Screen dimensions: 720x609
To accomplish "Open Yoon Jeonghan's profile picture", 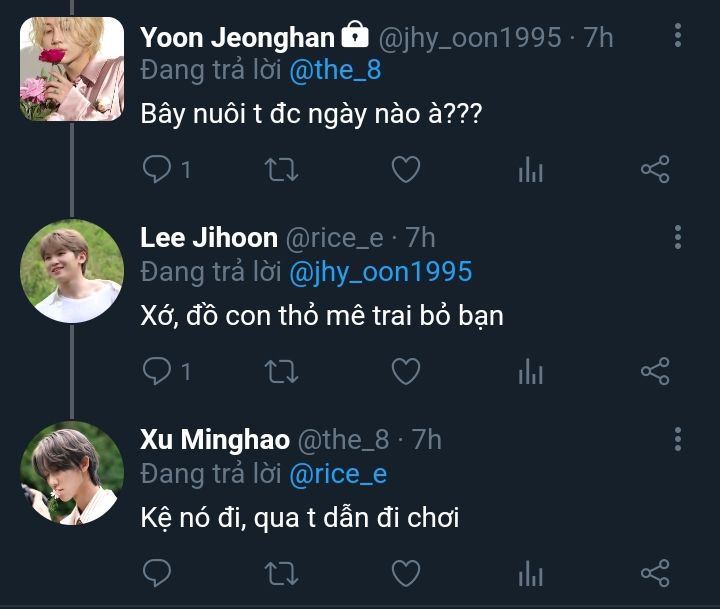I will click(x=71, y=70).
